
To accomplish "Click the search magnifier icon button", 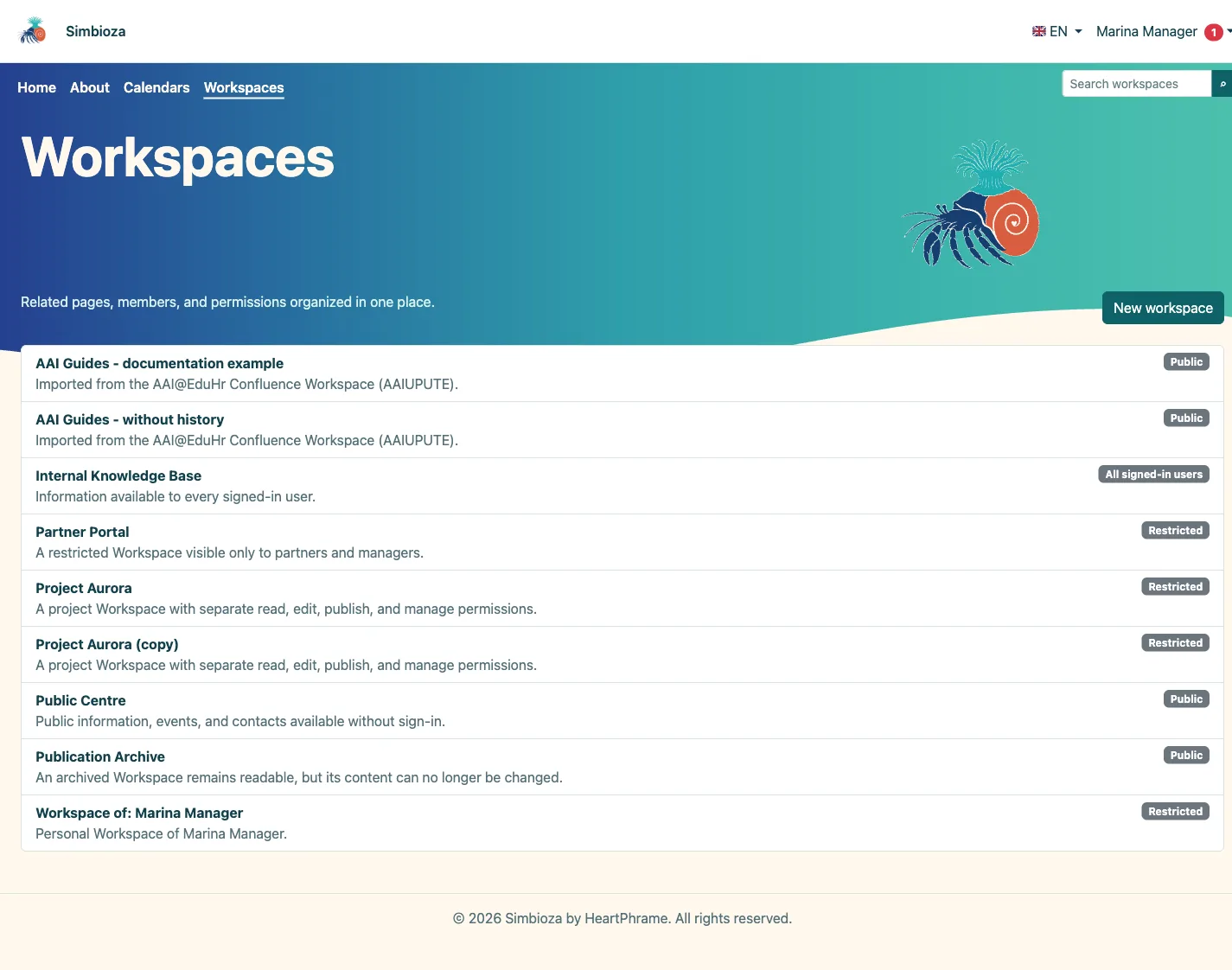I will [x=1222, y=84].
